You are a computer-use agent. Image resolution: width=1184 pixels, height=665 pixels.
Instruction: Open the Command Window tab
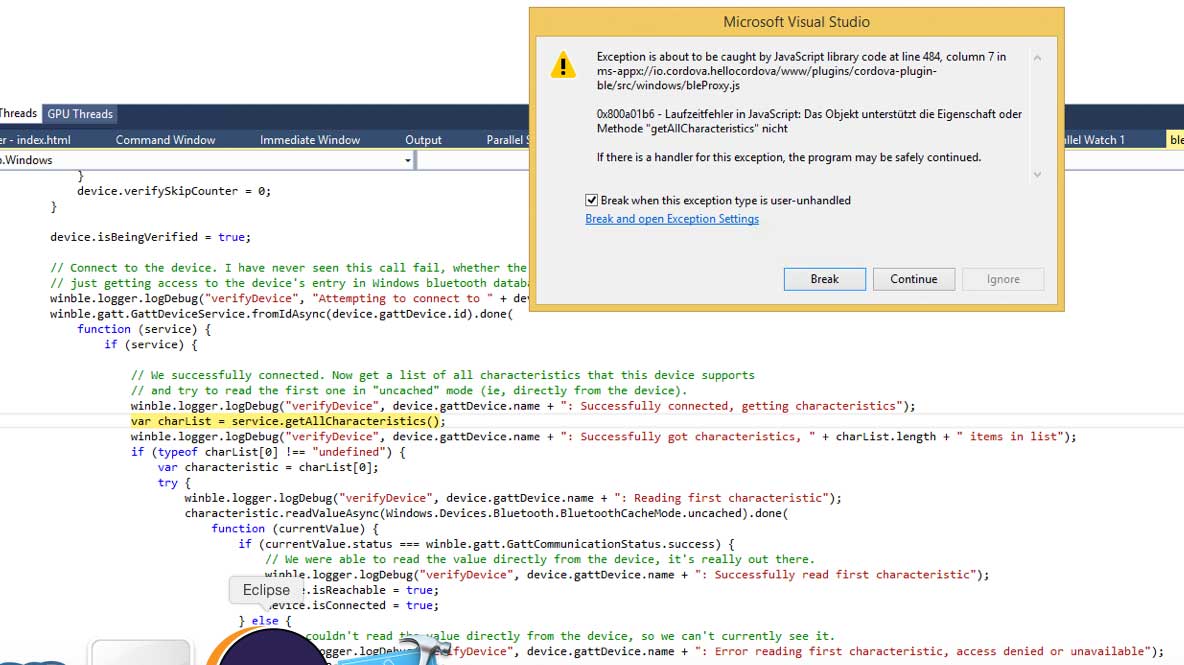(x=165, y=140)
